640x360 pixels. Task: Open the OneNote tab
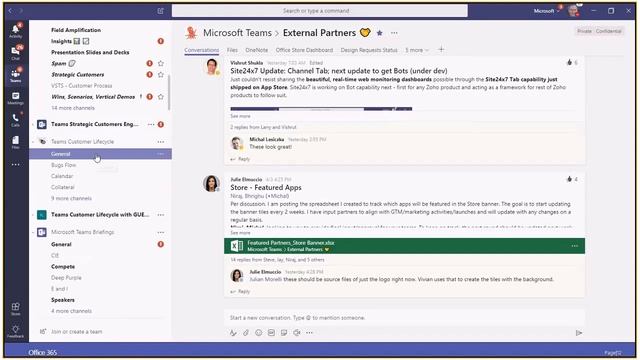(x=256, y=50)
